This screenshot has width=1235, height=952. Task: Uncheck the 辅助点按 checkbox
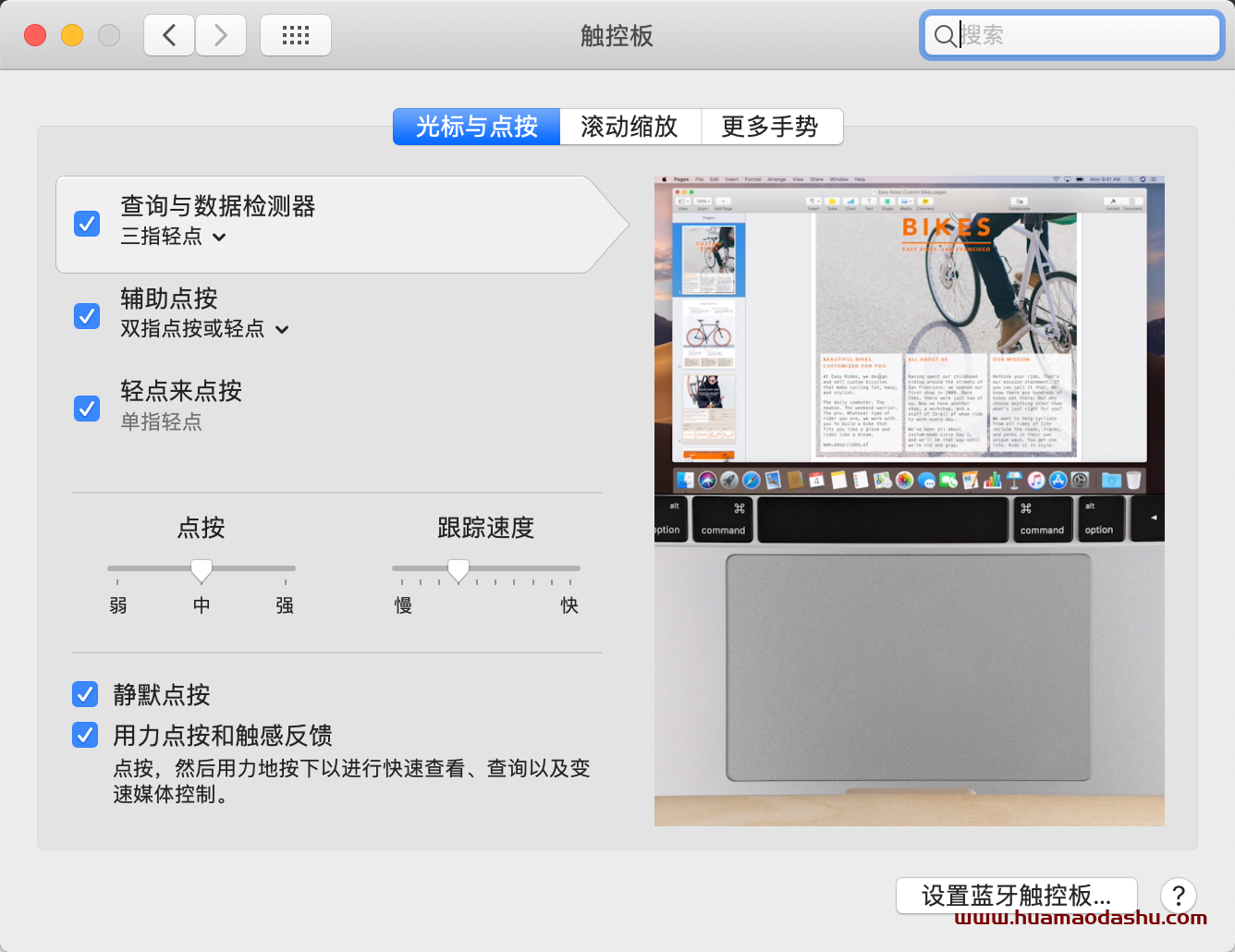point(87,315)
